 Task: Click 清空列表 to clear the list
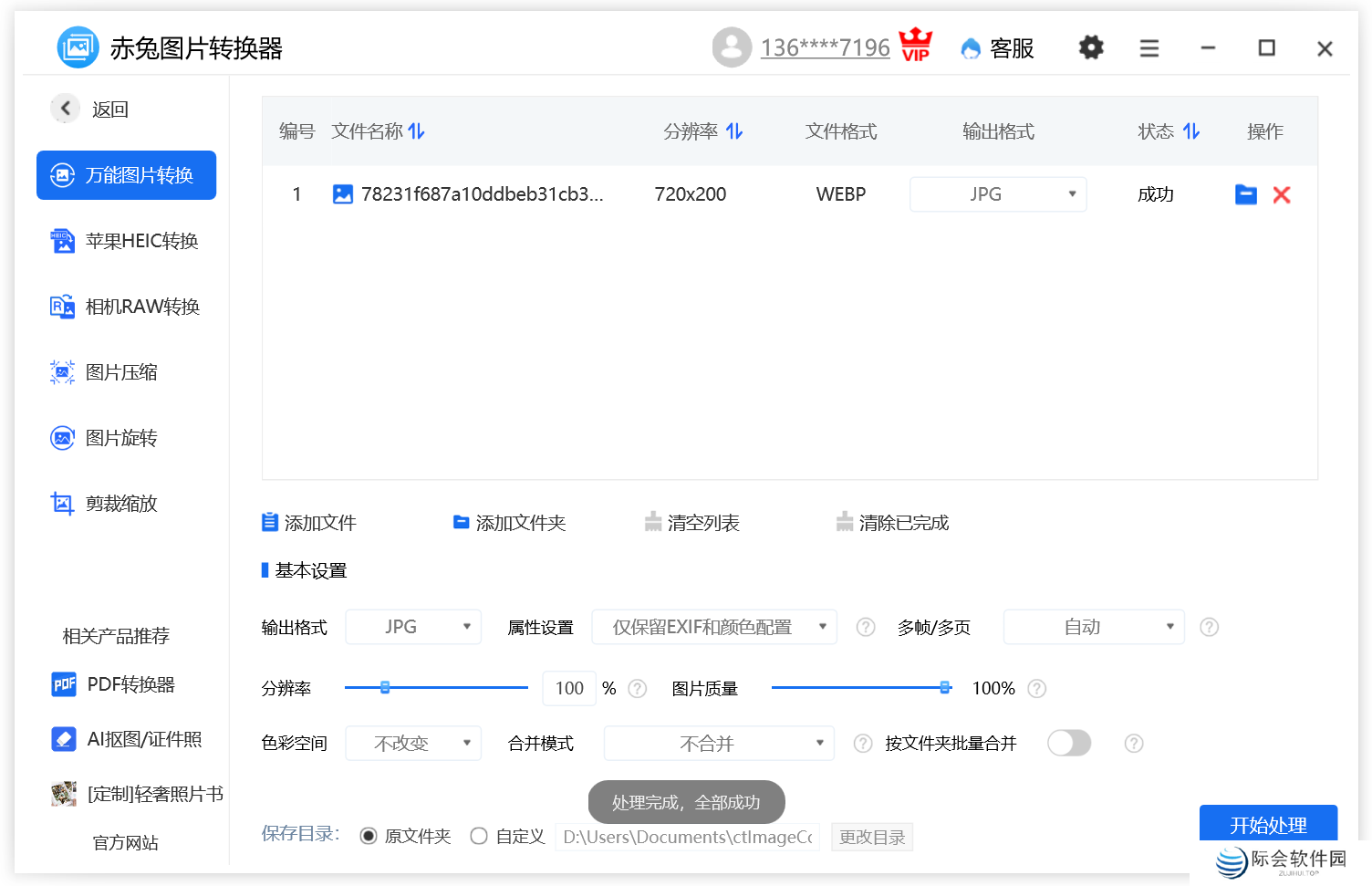click(692, 522)
